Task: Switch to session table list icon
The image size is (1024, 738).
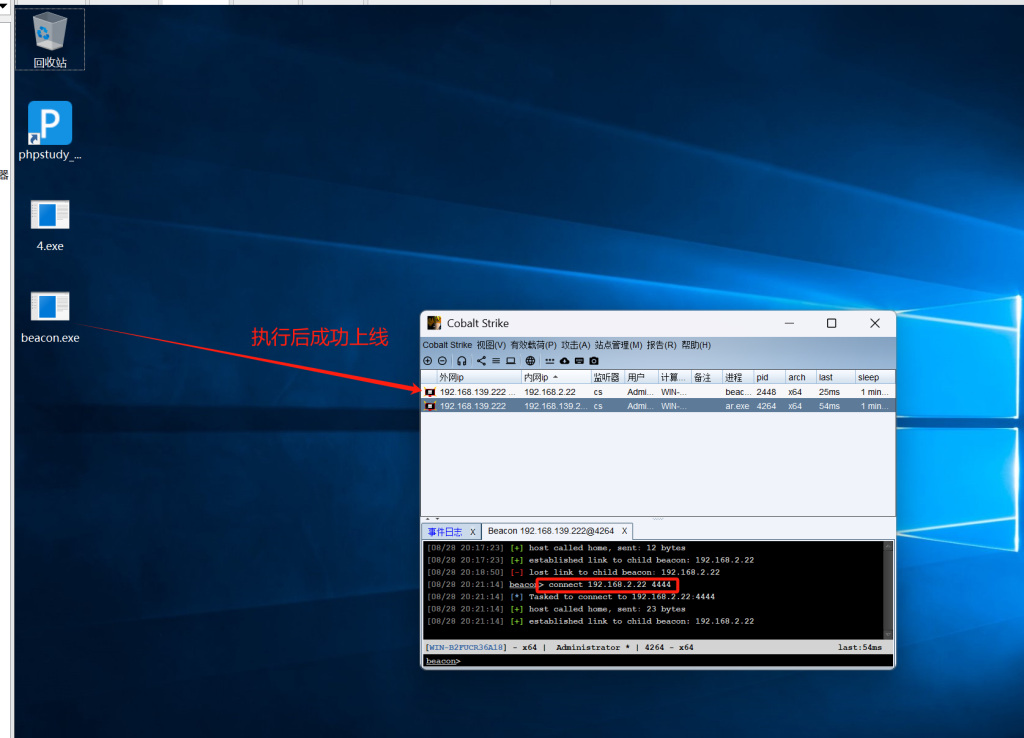Action: tap(496, 361)
